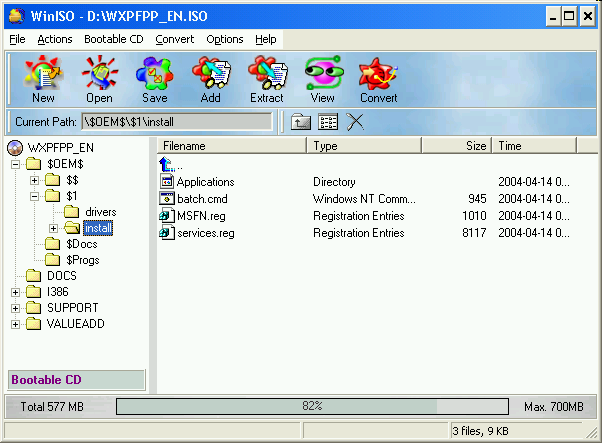
Task: Click the batch.cmd file icon
Action: click(x=167, y=198)
